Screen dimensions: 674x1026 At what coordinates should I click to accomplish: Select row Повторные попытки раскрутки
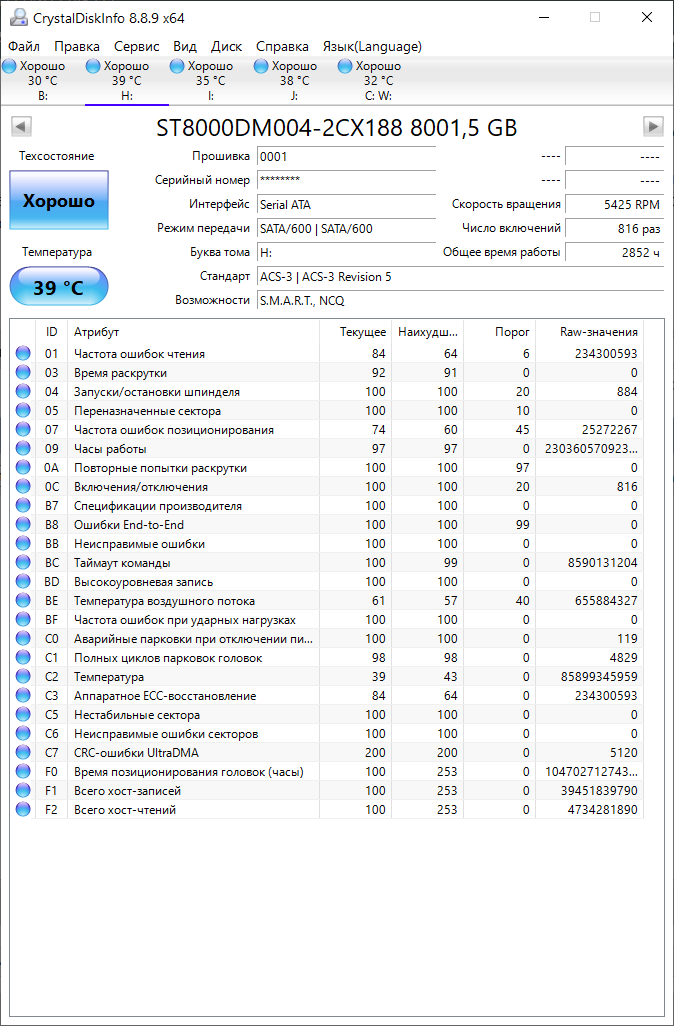coord(327,467)
